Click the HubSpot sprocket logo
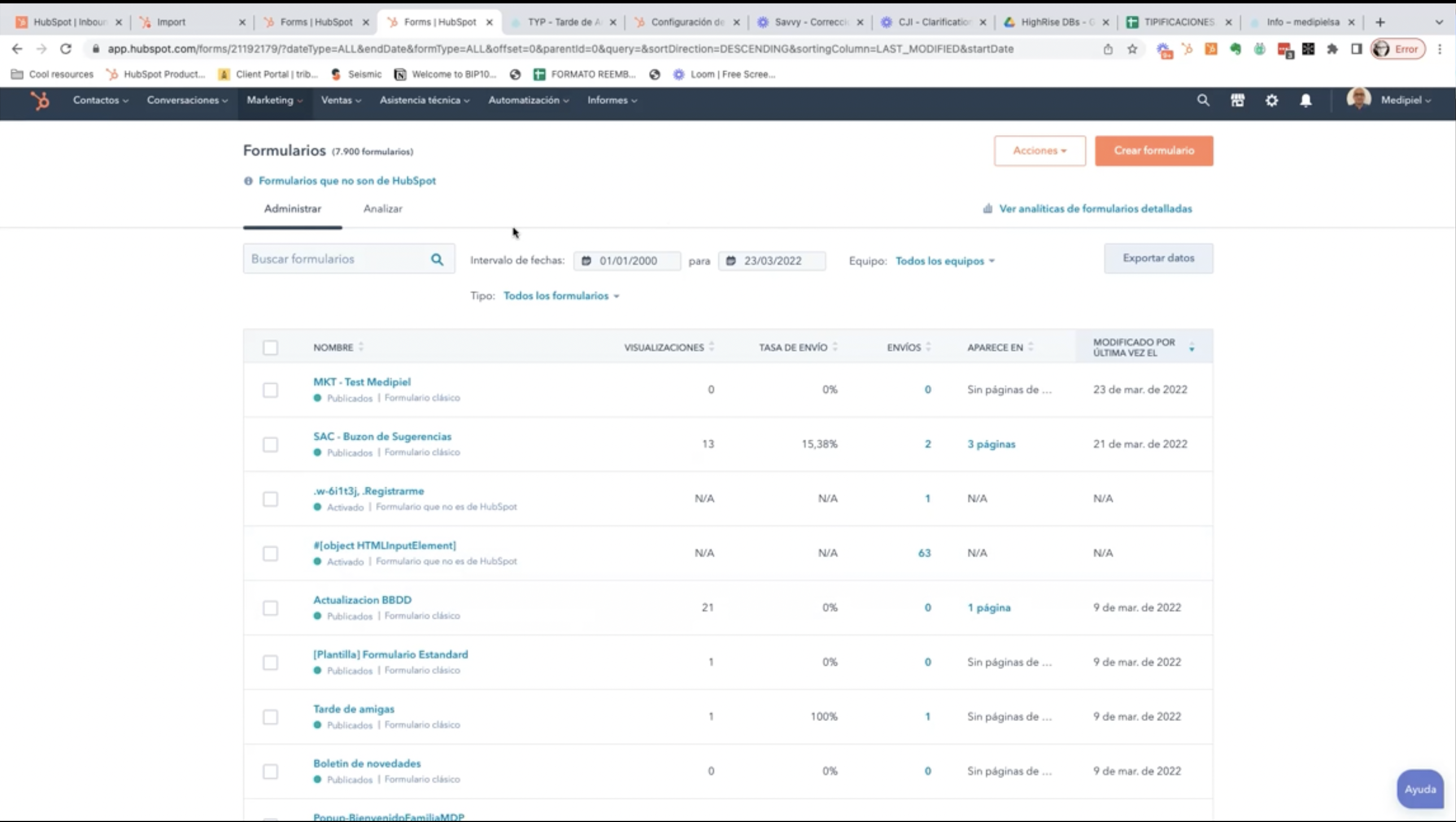Screen dimensions: 1456x822 [x=40, y=100]
